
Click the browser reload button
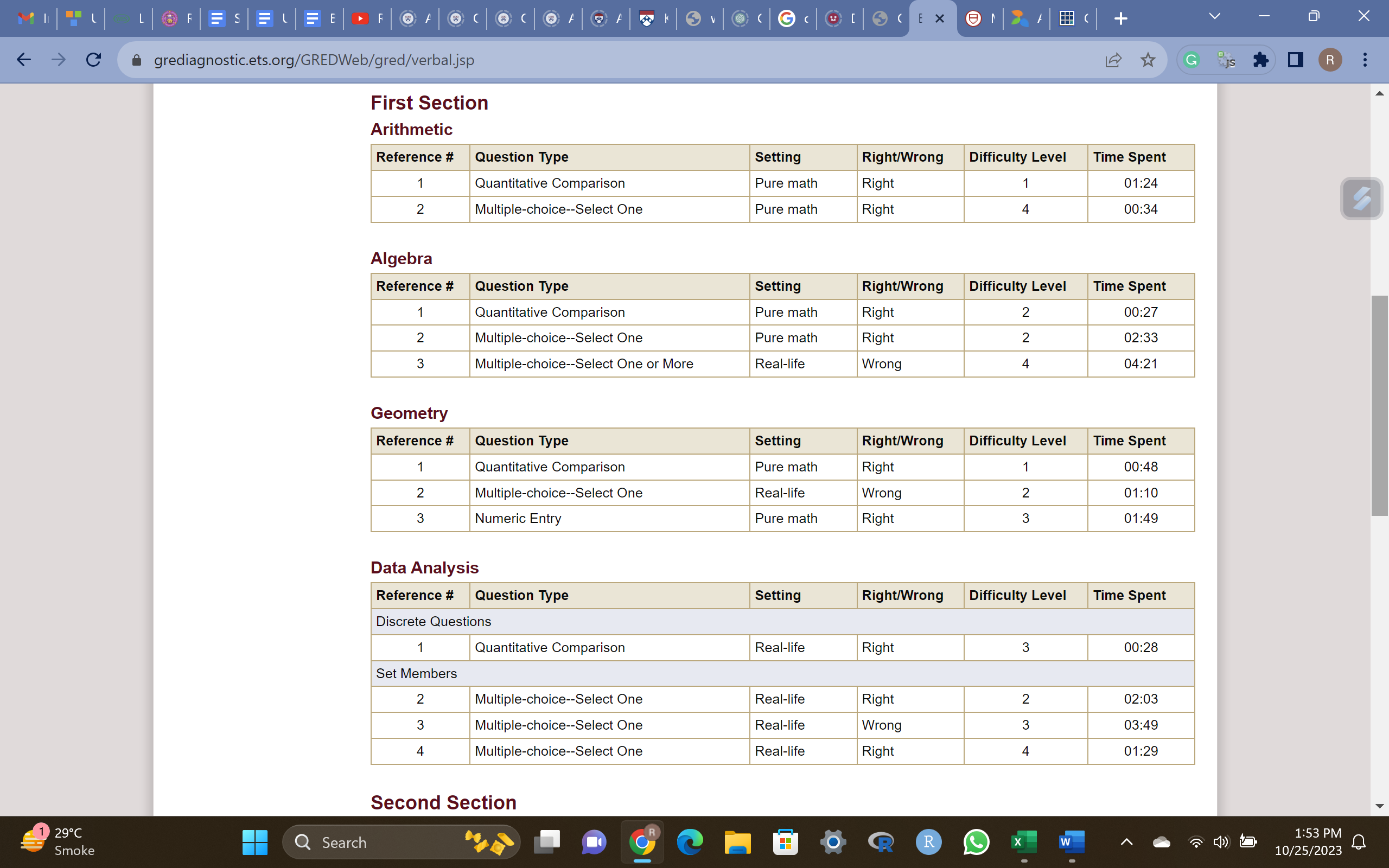93,60
